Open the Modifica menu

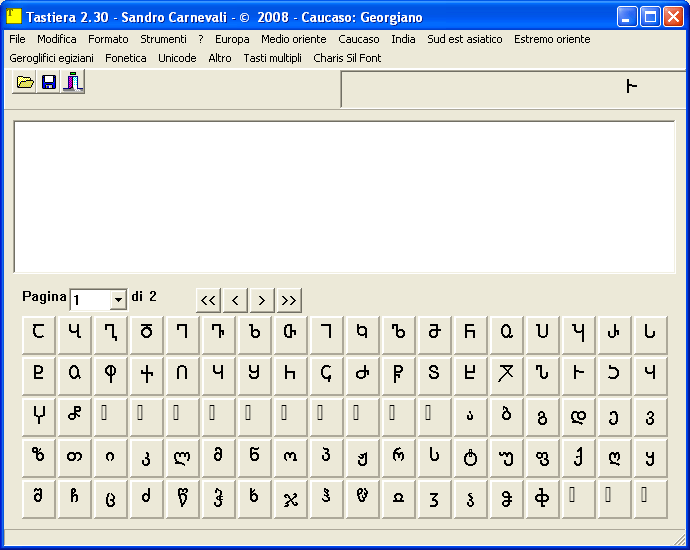tap(57, 39)
